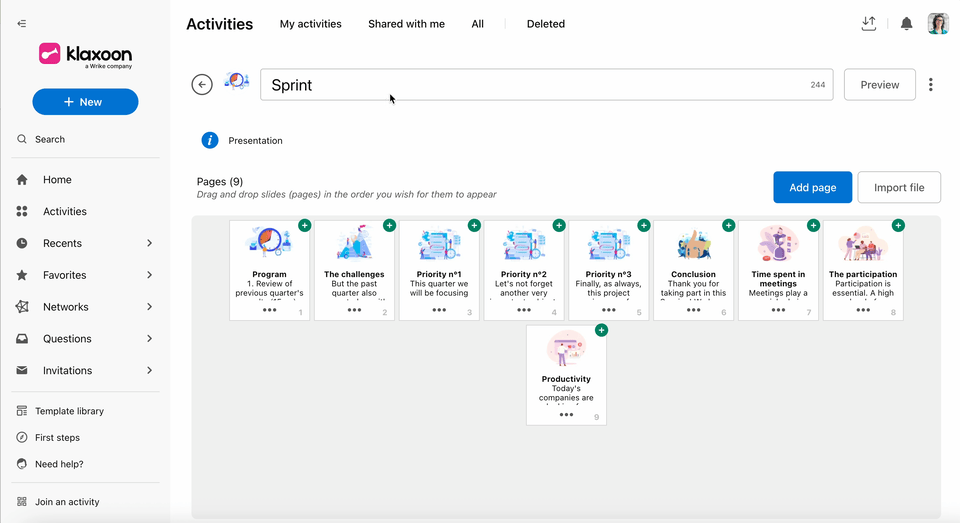
Task: Click the green plus on the Conclusion page
Action: [x=729, y=225]
